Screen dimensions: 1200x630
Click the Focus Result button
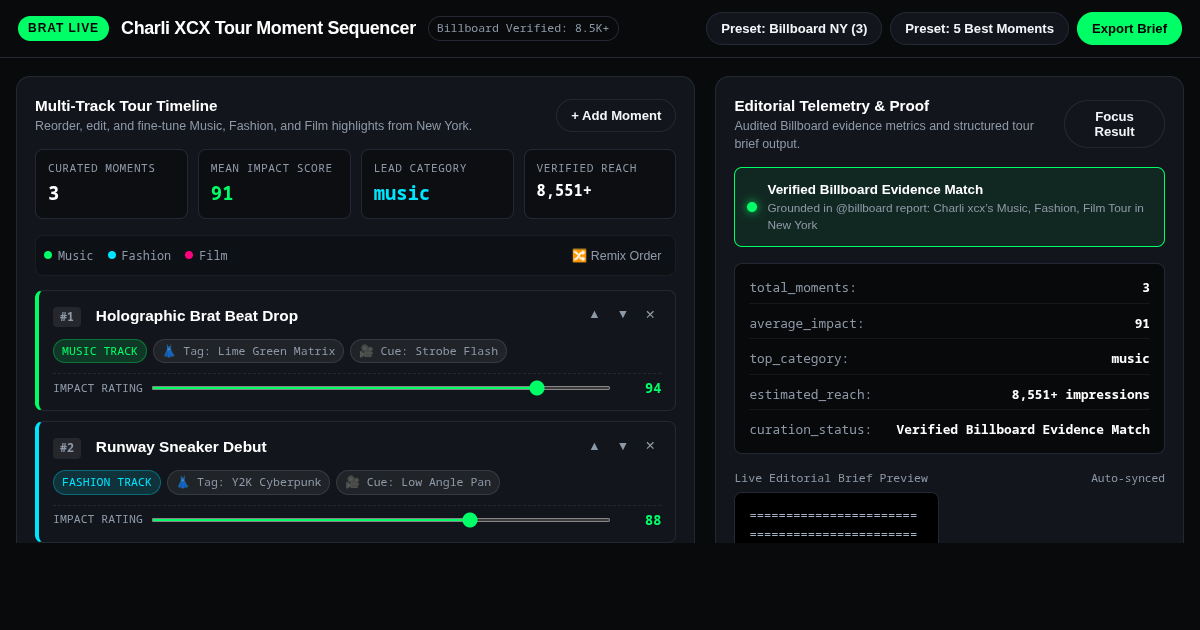(x=1114, y=124)
